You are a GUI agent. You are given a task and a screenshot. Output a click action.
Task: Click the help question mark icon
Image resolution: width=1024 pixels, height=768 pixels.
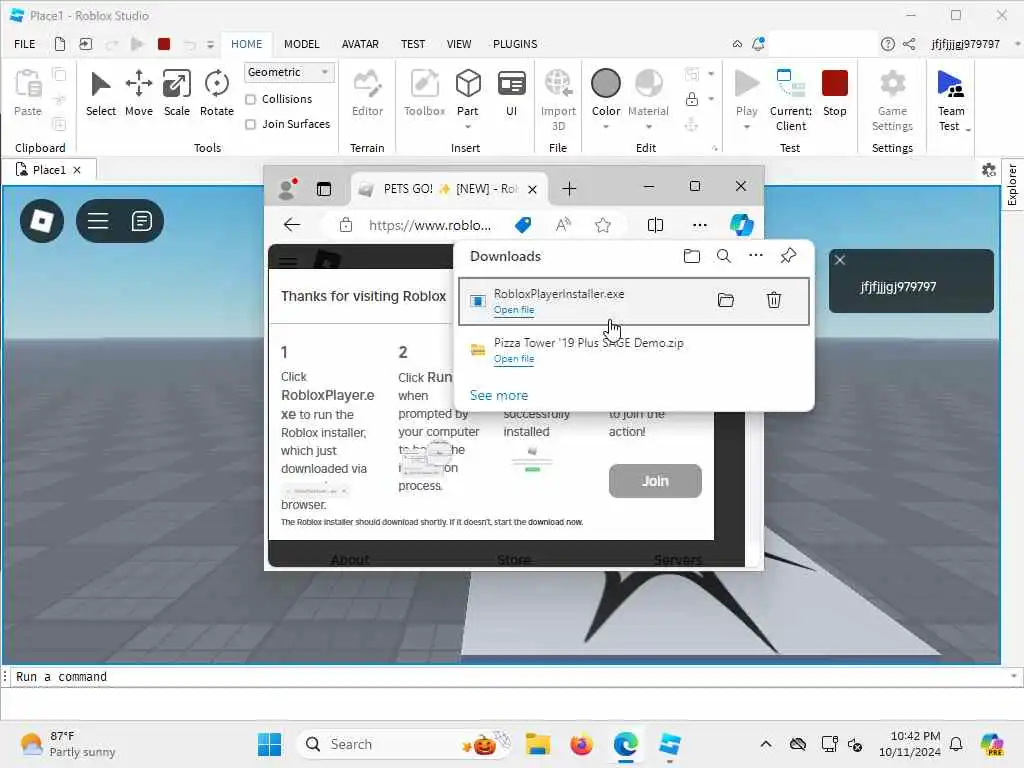point(887,44)
